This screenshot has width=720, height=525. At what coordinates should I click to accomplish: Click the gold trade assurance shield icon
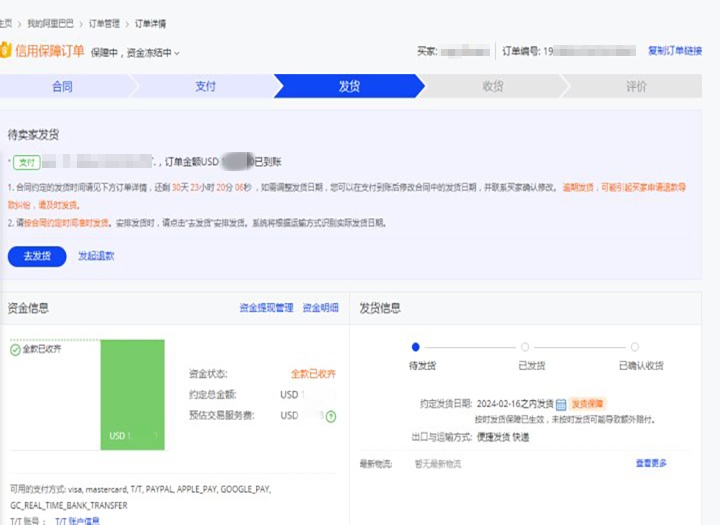(5, 50)
